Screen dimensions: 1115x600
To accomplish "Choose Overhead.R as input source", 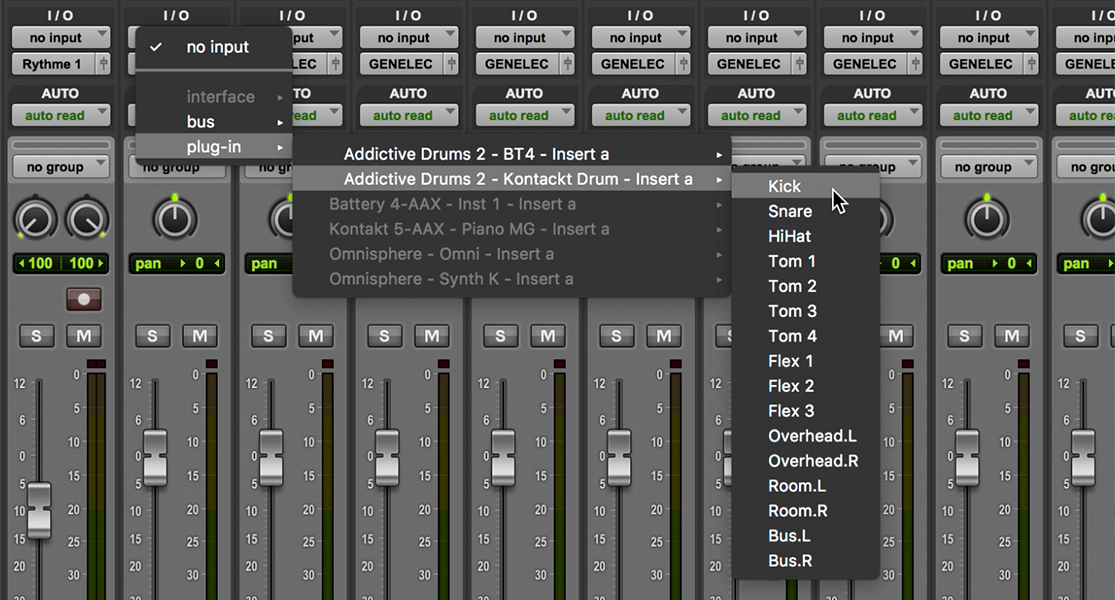I will point(806,461).
